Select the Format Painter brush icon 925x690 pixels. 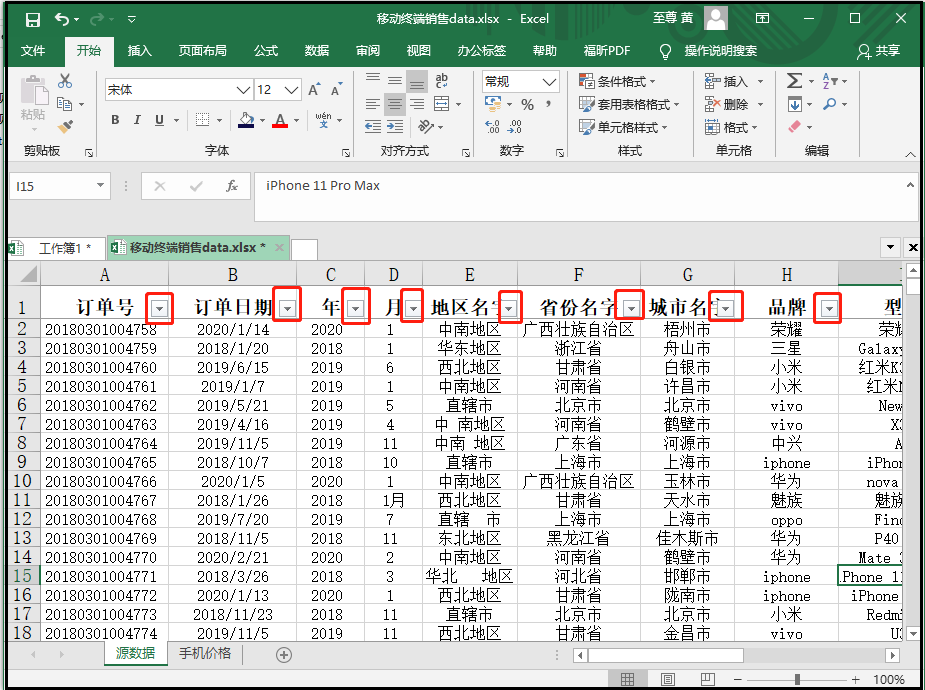(x=65, y=126)
